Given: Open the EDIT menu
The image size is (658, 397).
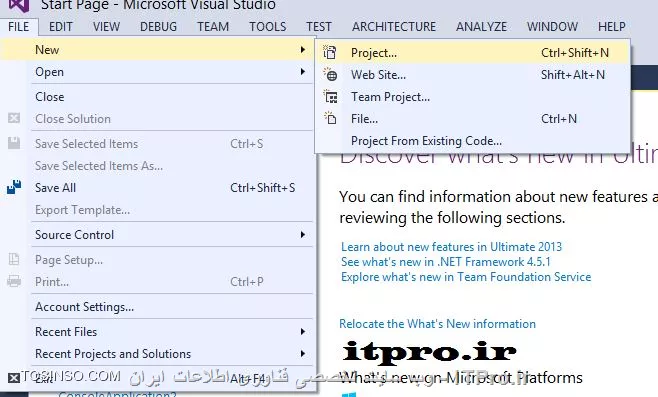Looking at the screenshot, I should coord(61,27).
